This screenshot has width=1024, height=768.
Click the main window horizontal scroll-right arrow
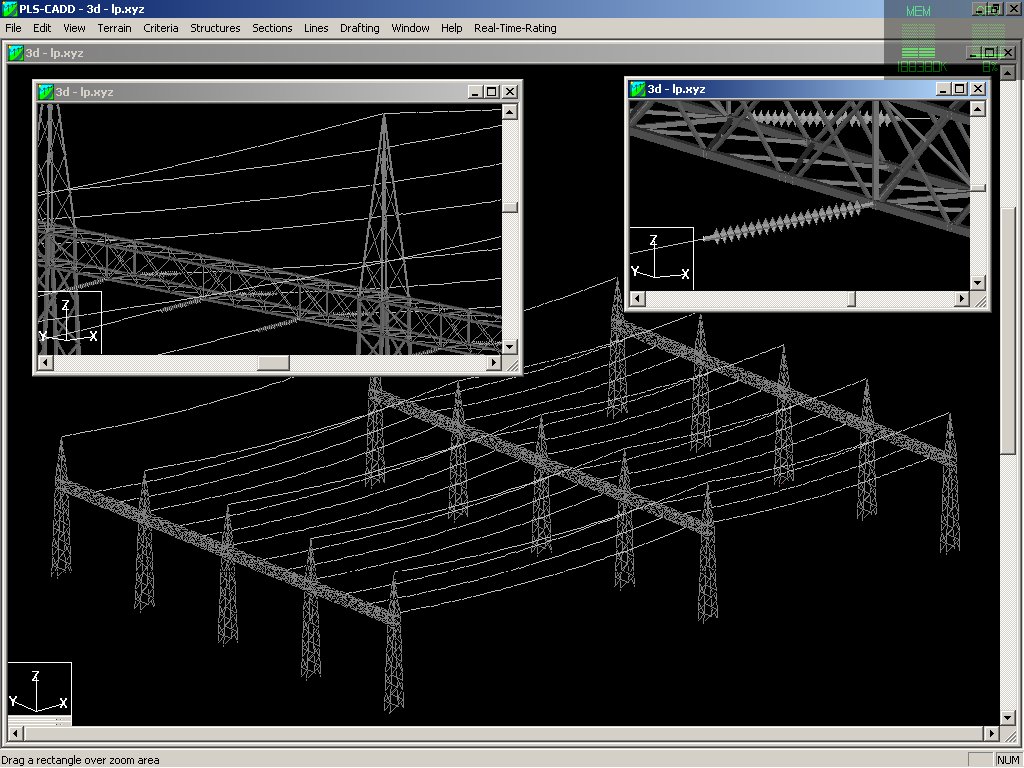[991, 733]
